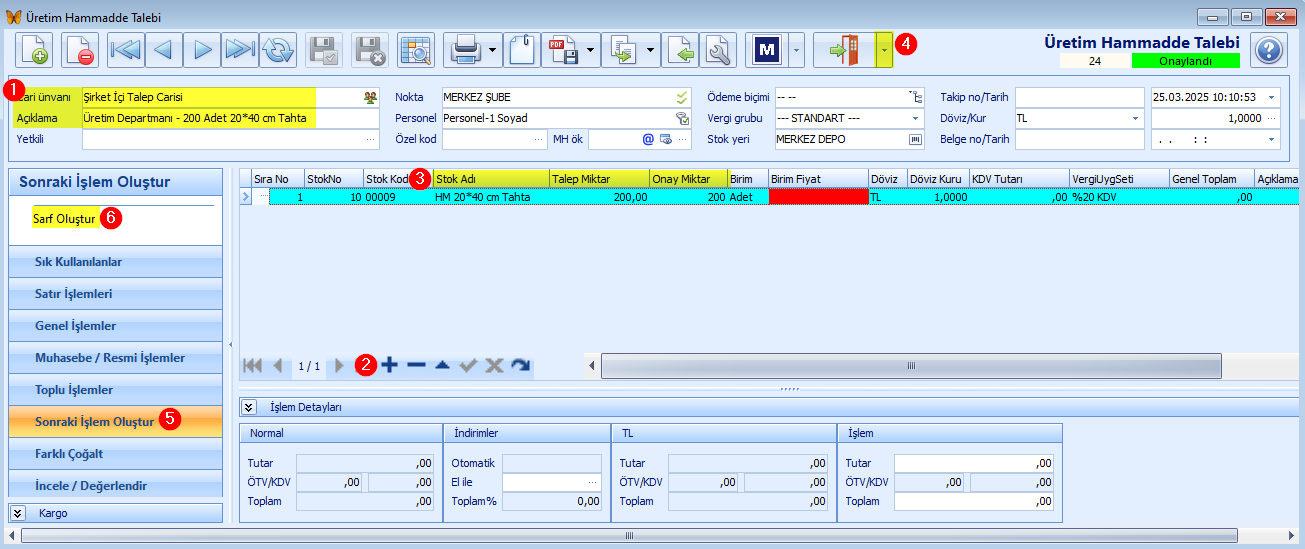This screenshot has height=549, width=1305.
Task: Open the Muhasebe / Resmi İşlemler panel
Action: [x=115, y=358]
